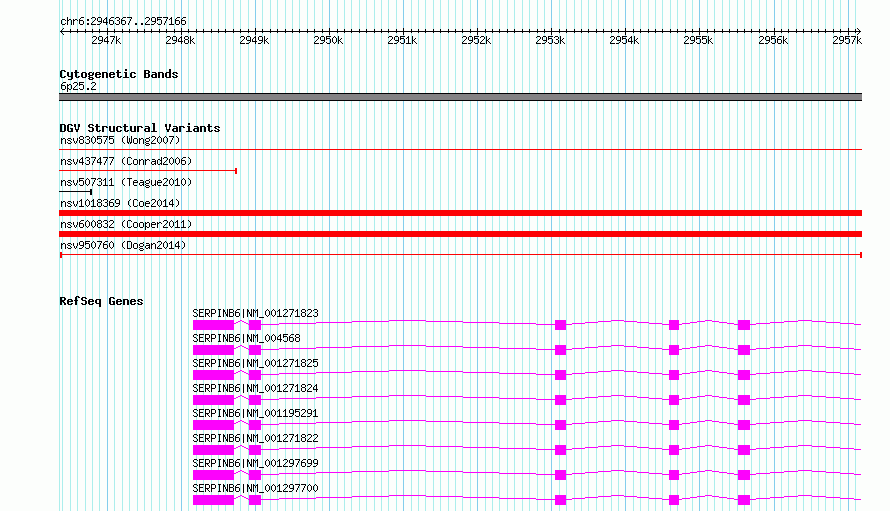Click the 2947k ruler position
Screen dimensions: 890x511
pos(106,40)
